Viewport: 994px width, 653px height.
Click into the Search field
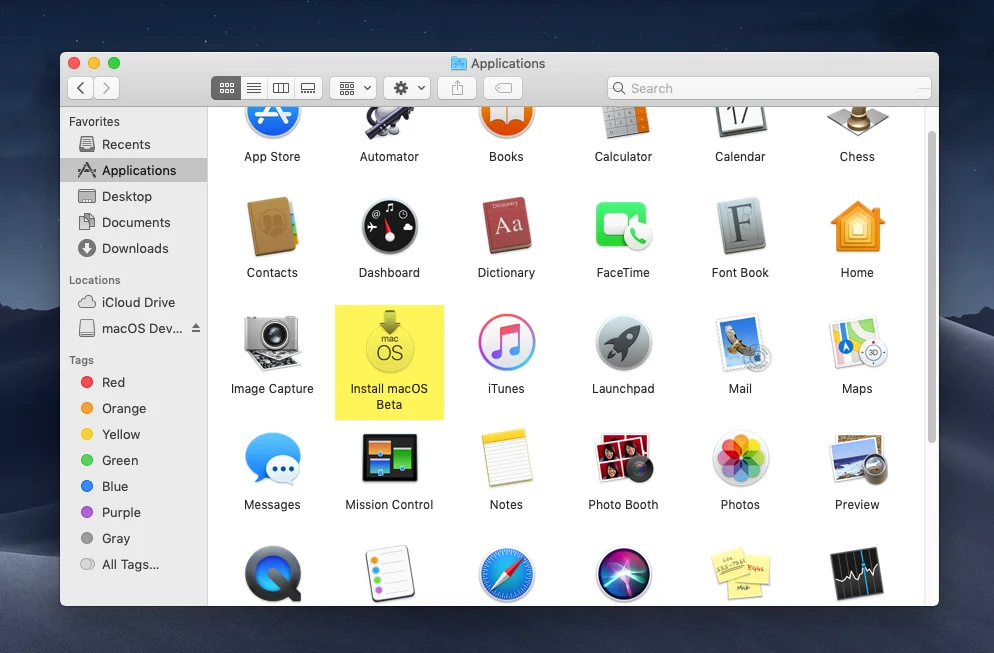coord(769,88)
